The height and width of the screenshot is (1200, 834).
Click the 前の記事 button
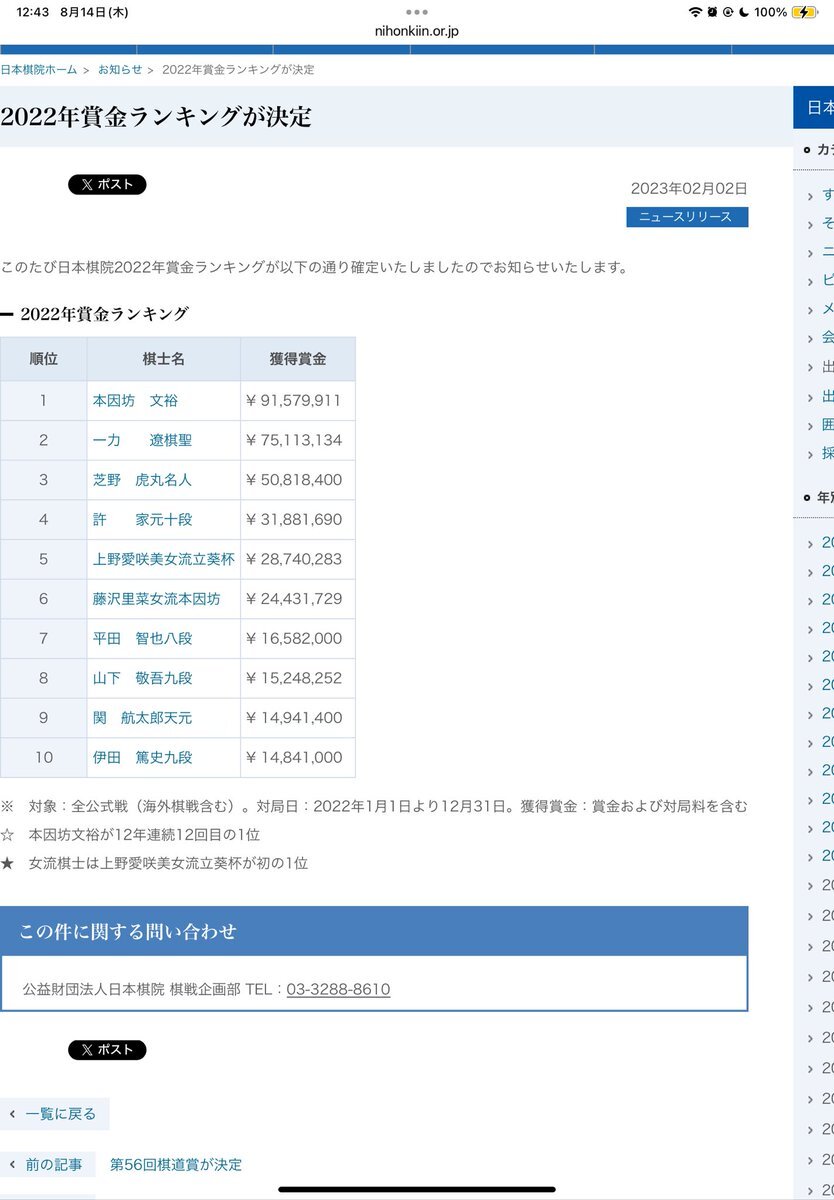click(47, 1165)
